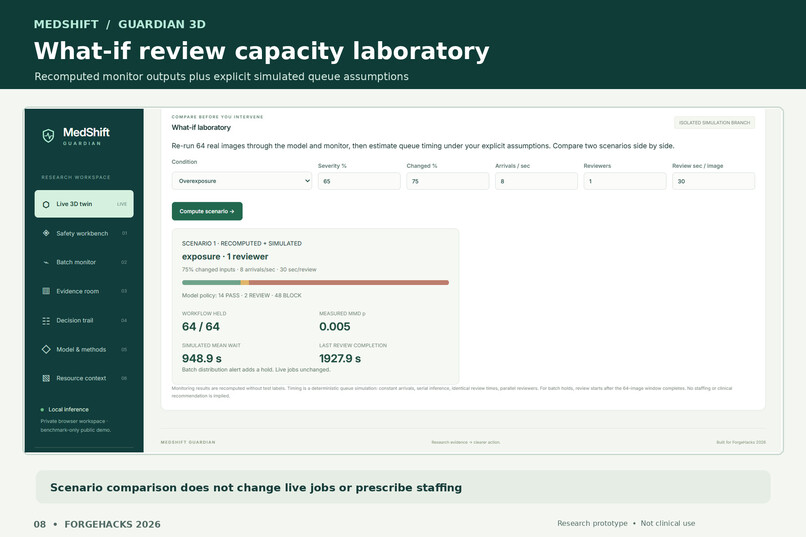The width and height of the screenshot is (806, 537).
Task: Click the Model & methods diamond icon
Action: coord(46,349)
